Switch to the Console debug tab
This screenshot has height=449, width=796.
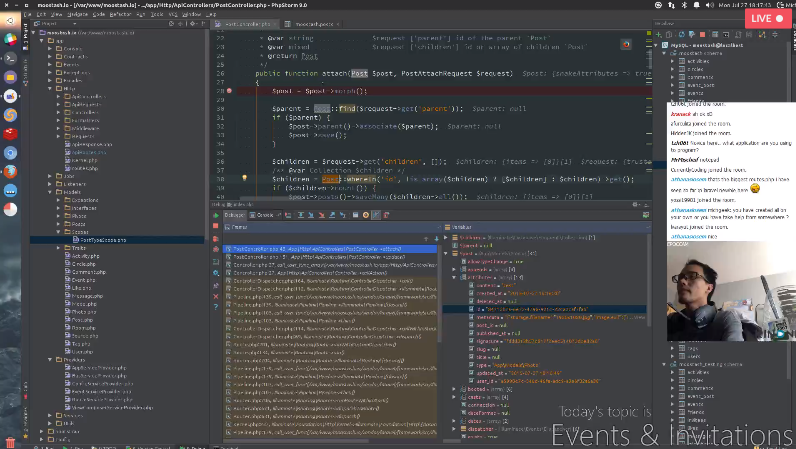point(264,215)
